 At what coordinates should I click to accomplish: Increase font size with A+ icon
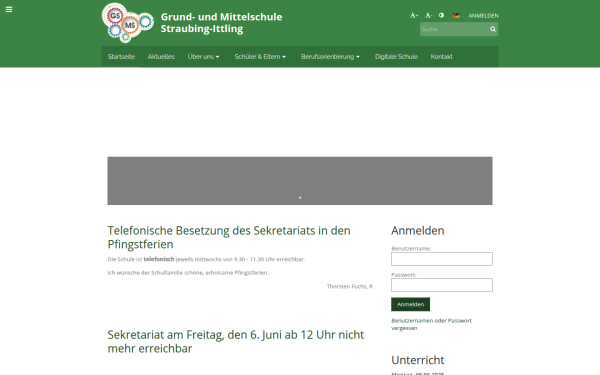(x=414, y=15)
